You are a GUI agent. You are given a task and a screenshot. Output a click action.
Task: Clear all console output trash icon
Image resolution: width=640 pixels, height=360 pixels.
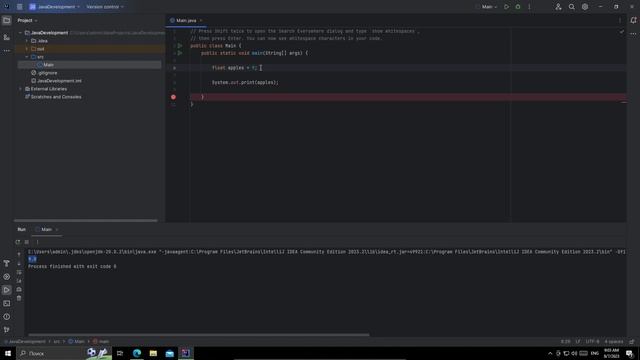pyautogui.click(x=19, y=298)
